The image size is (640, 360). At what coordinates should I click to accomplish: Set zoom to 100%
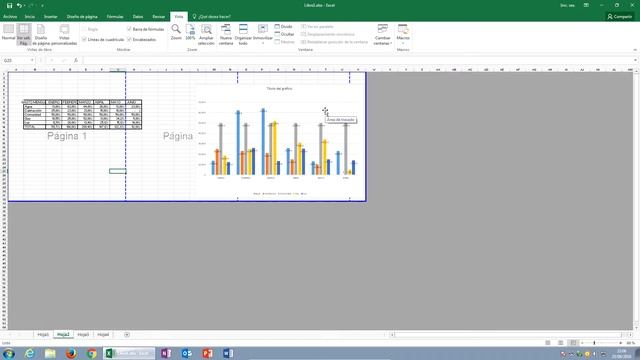[x=190, y=32]
